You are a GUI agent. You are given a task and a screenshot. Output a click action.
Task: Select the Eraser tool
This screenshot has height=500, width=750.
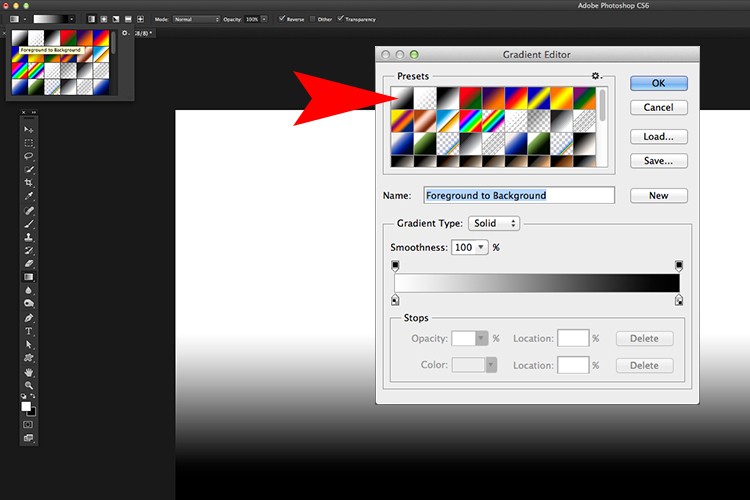click(29, 264)
